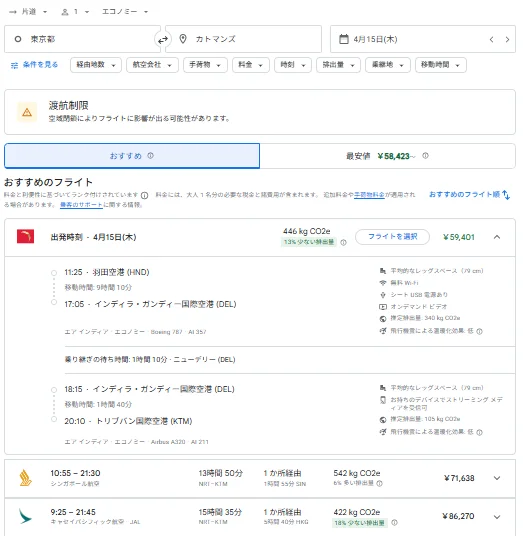
Task: Click info icon next to おすすめ tab
Action: pyautogui.click(x=150, y=156)
